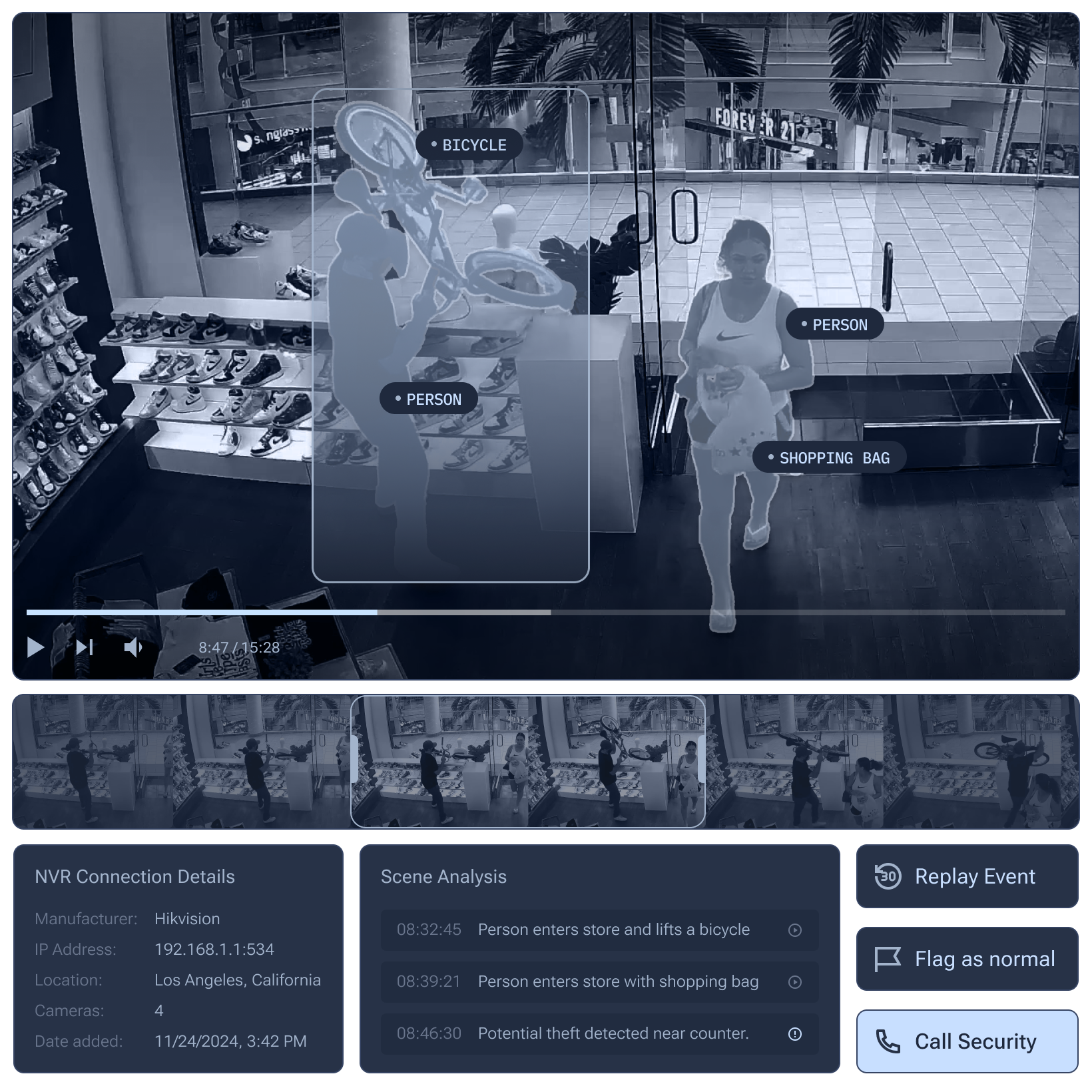Select the SHOPPING BAG detection tag
1092x1092 pixels.
[x=829, y=458]
